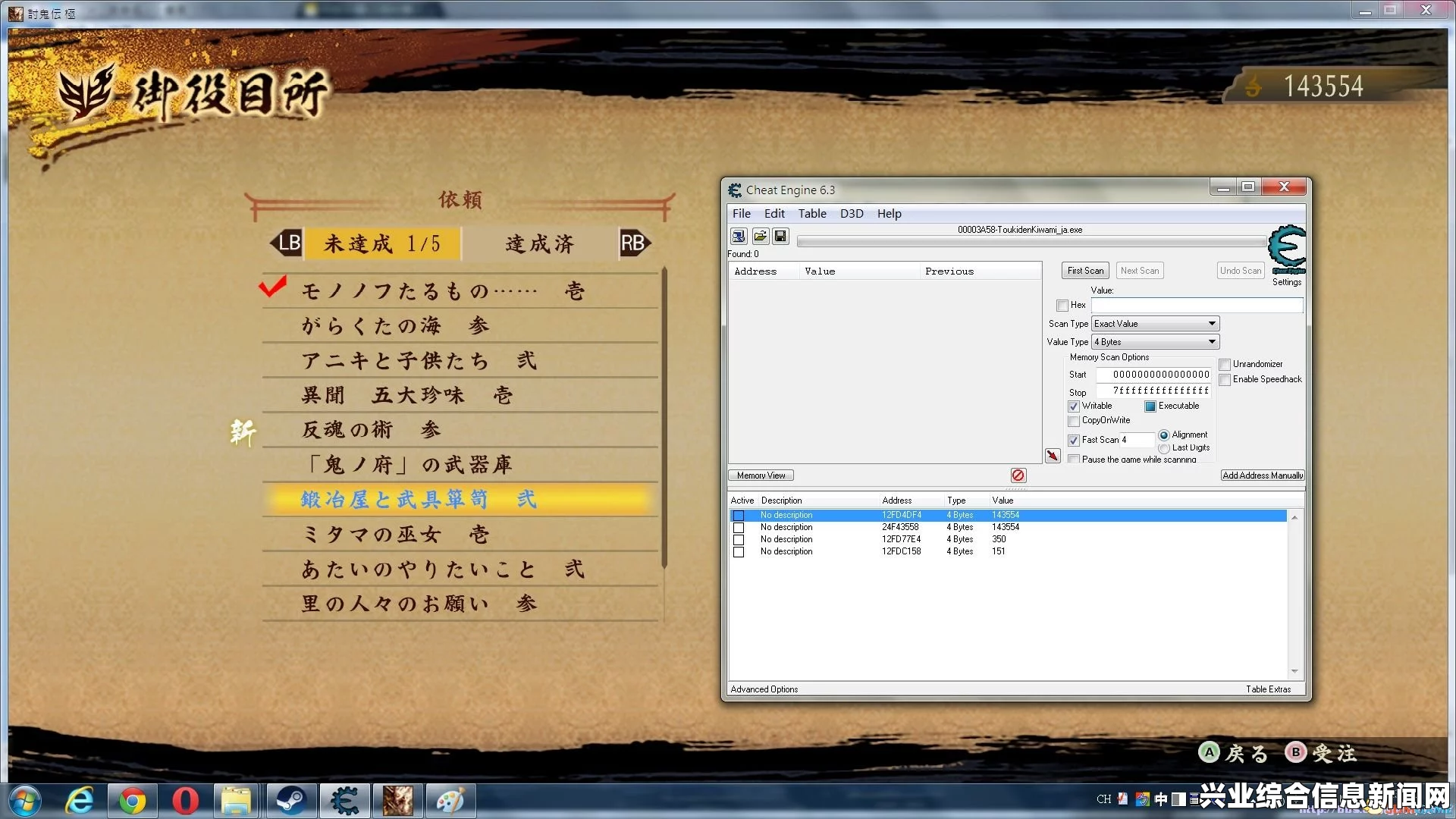Image resolution: width=1456 pixels, height=819 pixels.
Task: Click the Fast Scan alignment value field
Action: [1137, 441]
